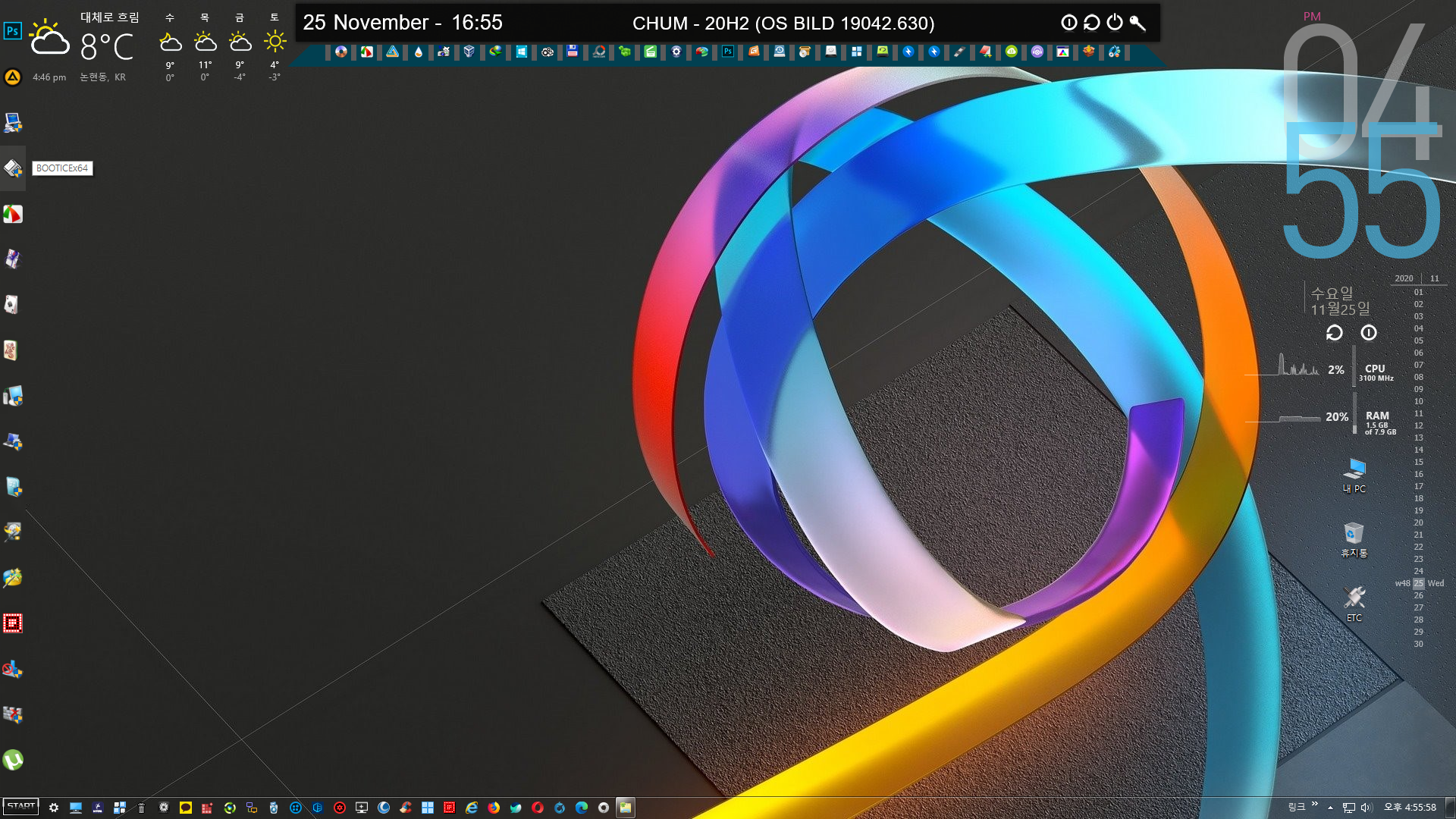Open KakaoTalk yellow chat icon on the taskbar
The width and height of the screenshot is (1456, 819).
186,808
